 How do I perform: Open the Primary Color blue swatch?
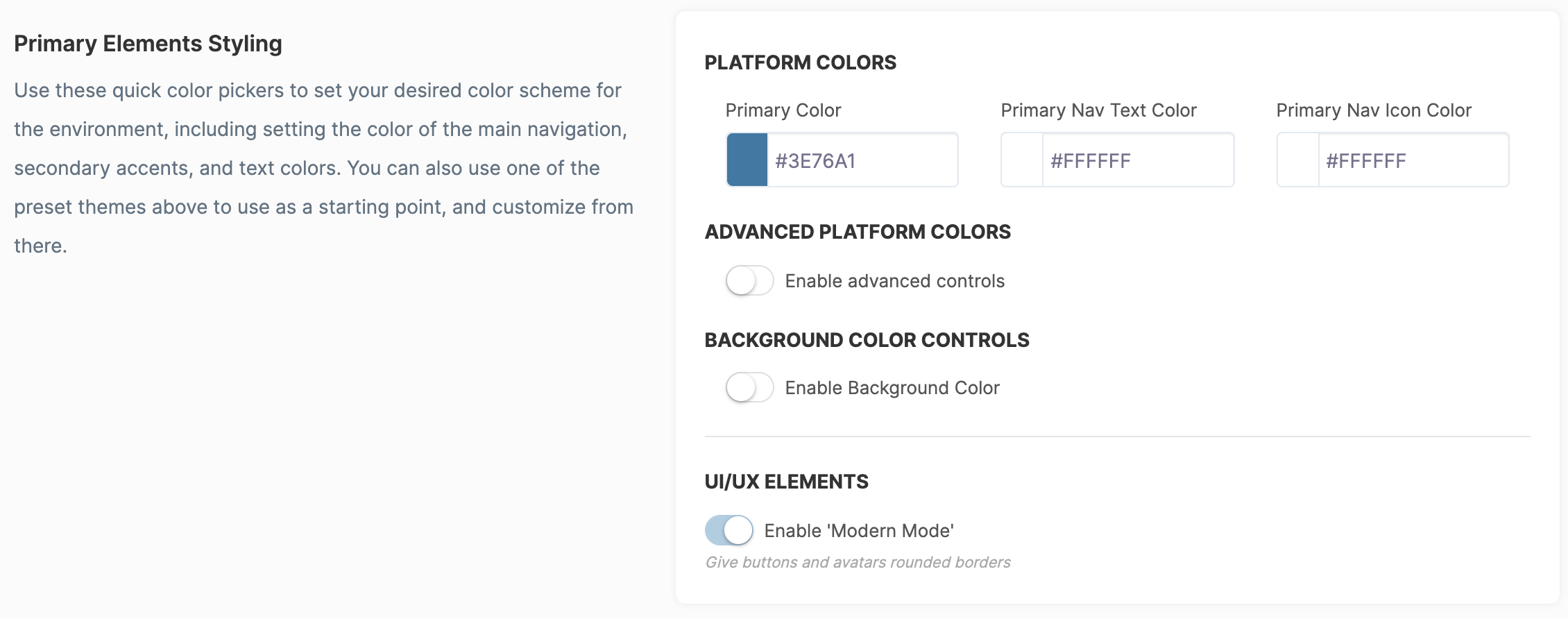click(x=747, y=160)
